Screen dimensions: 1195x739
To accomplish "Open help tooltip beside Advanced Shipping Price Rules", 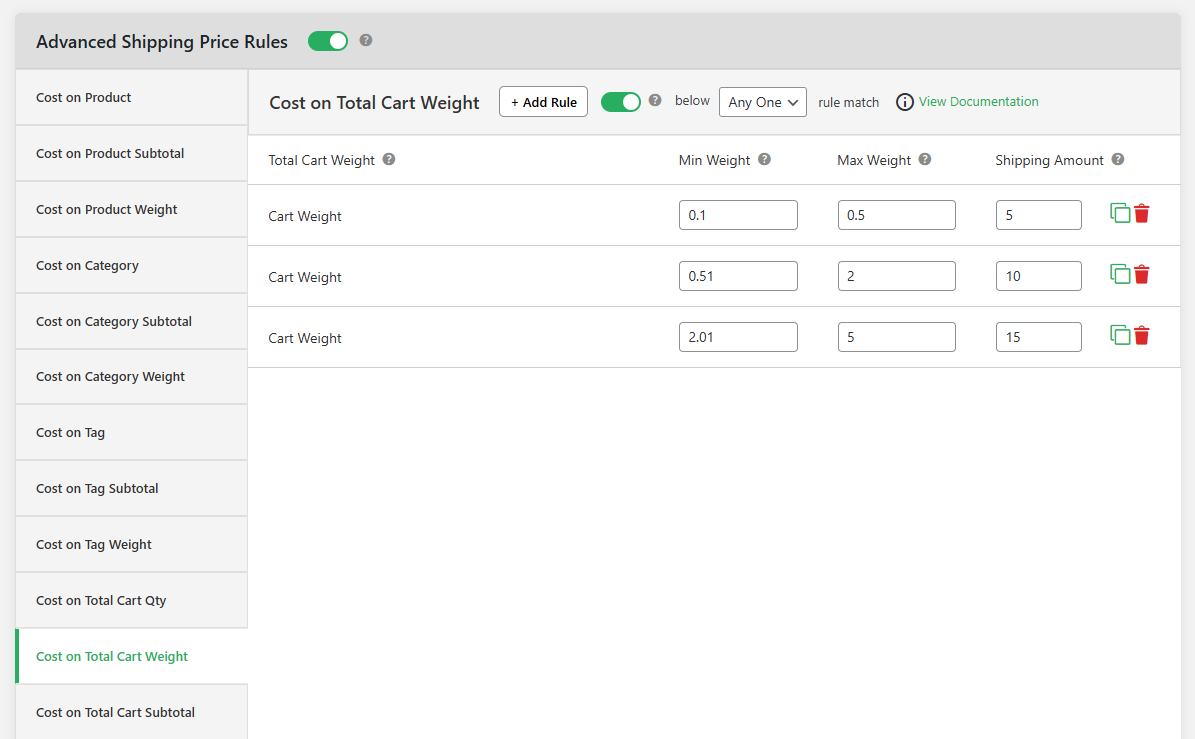I will [366, 40].
